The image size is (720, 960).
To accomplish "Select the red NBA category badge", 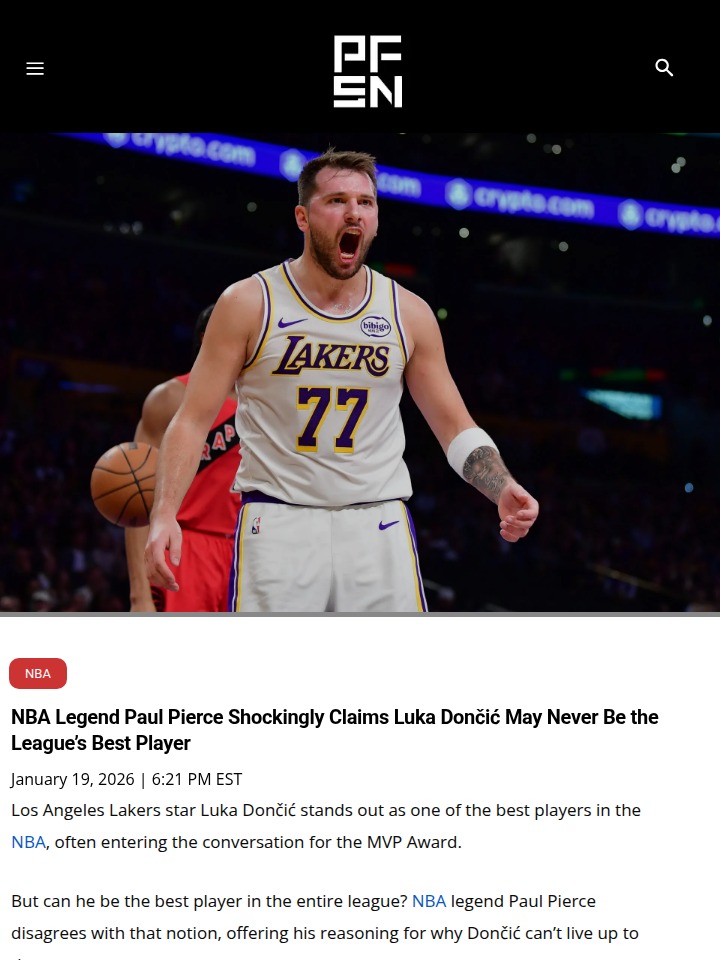I will click(38, 673).
